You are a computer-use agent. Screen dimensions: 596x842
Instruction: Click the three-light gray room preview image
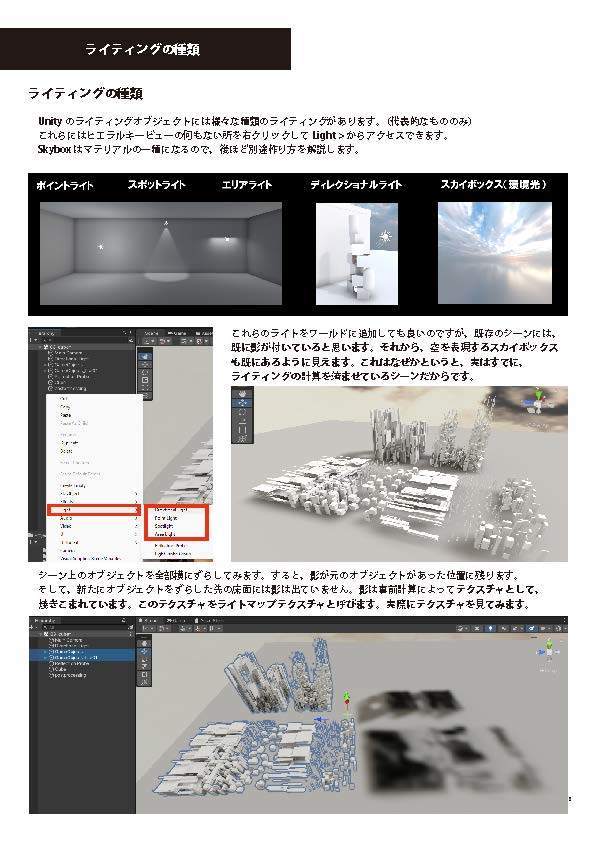click(x=161, y=253)
